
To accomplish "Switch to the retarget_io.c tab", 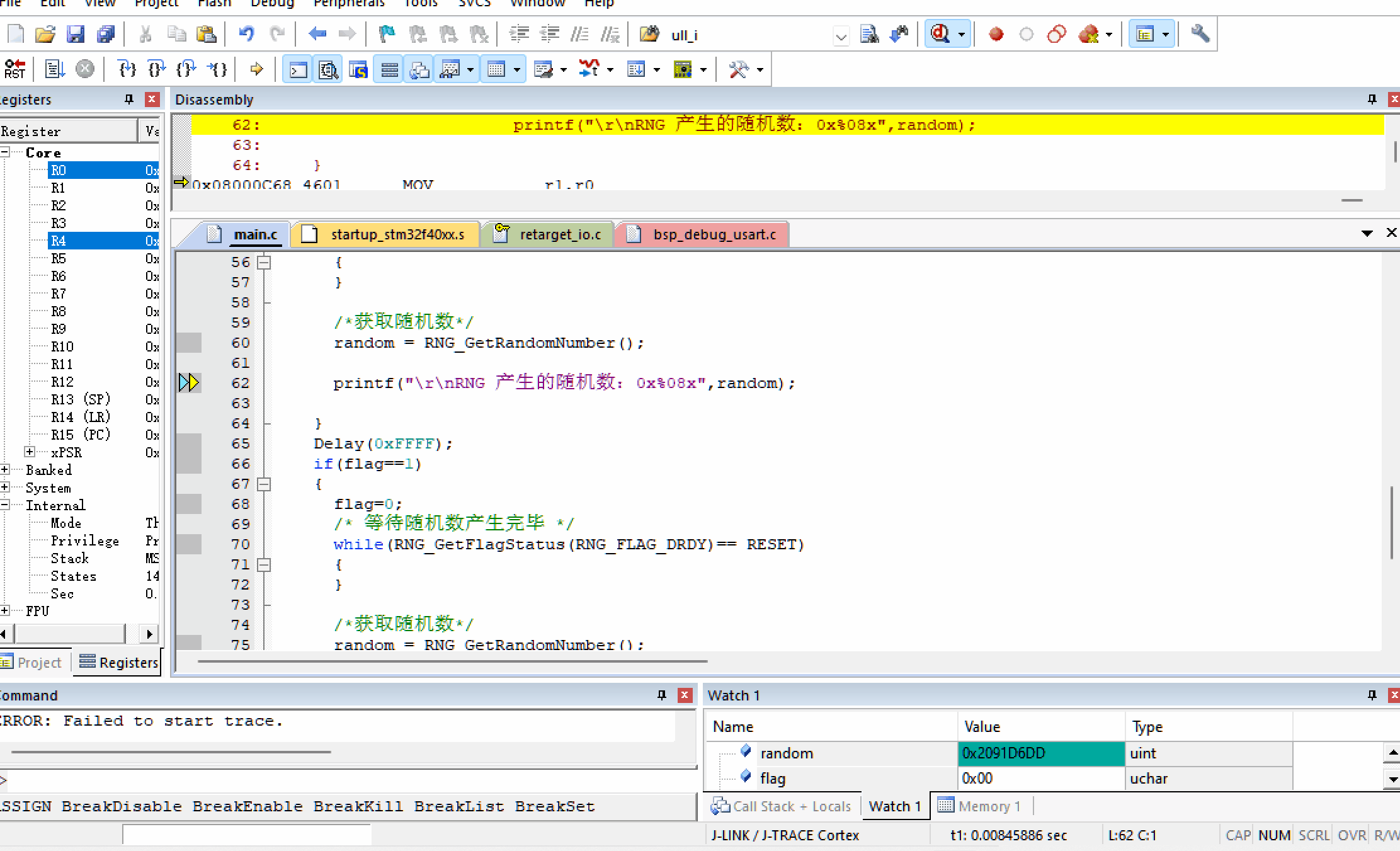I will [x=559, y=235].
